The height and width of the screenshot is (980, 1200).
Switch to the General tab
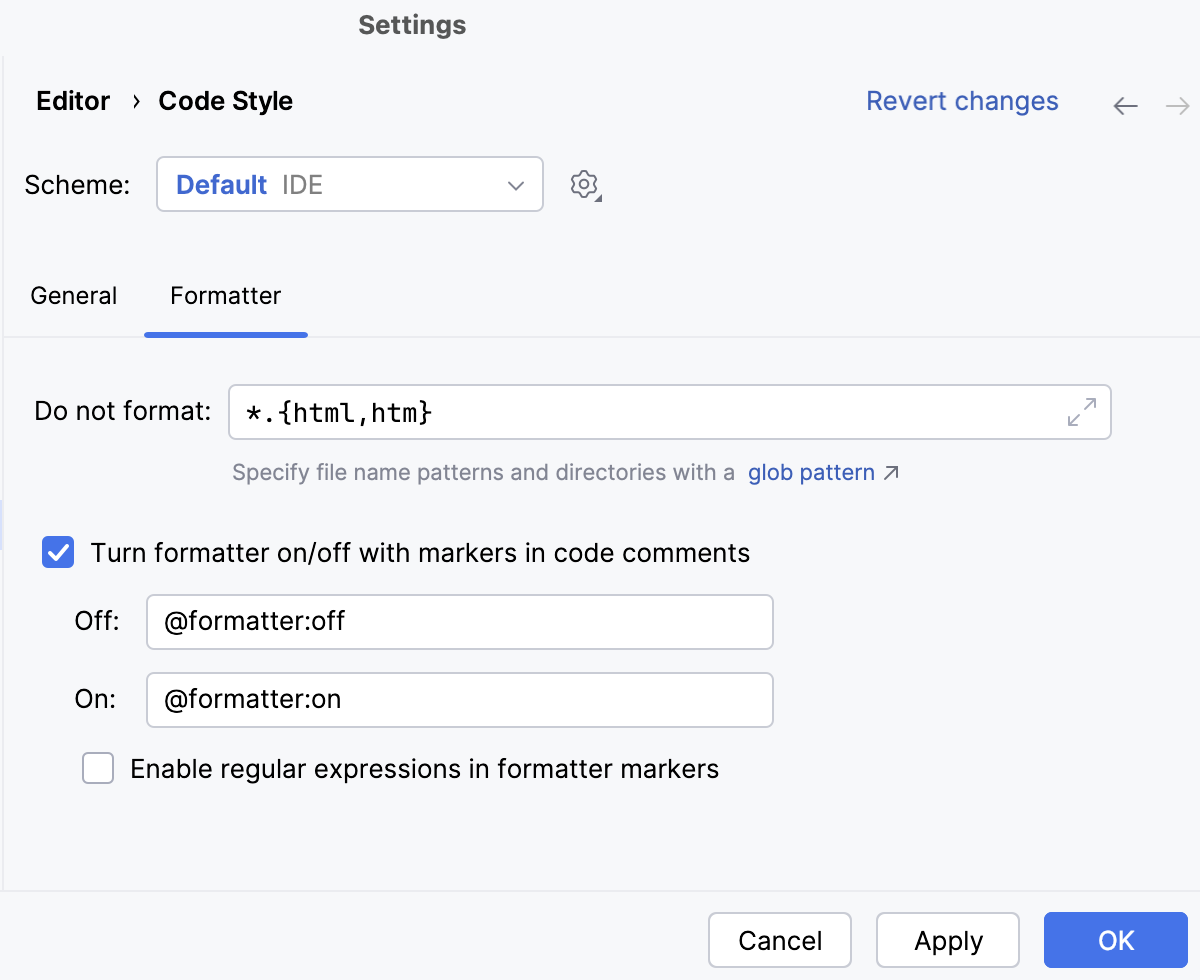[73, 295]
